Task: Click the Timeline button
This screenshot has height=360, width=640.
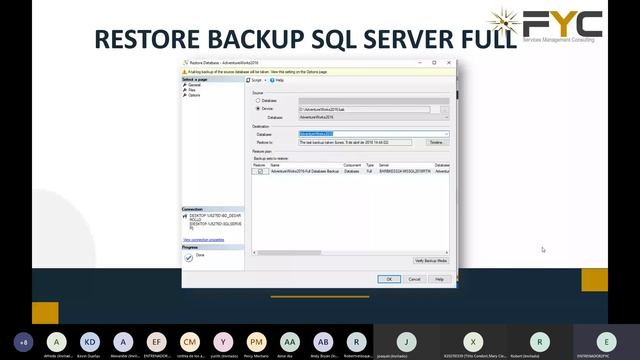Action: click(x=437, y=142)
